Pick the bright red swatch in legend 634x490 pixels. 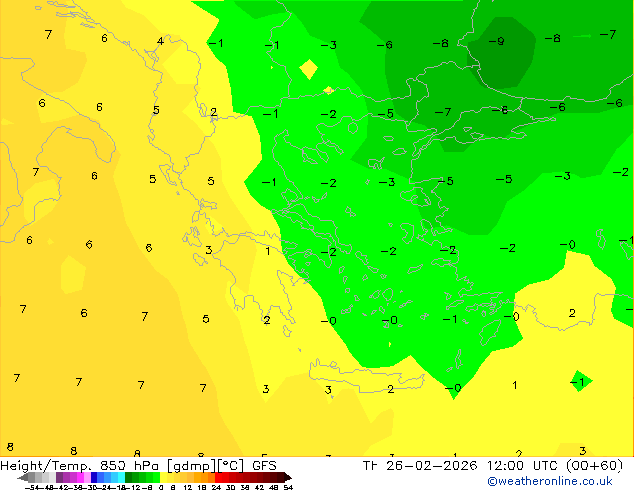pos(218,477)
